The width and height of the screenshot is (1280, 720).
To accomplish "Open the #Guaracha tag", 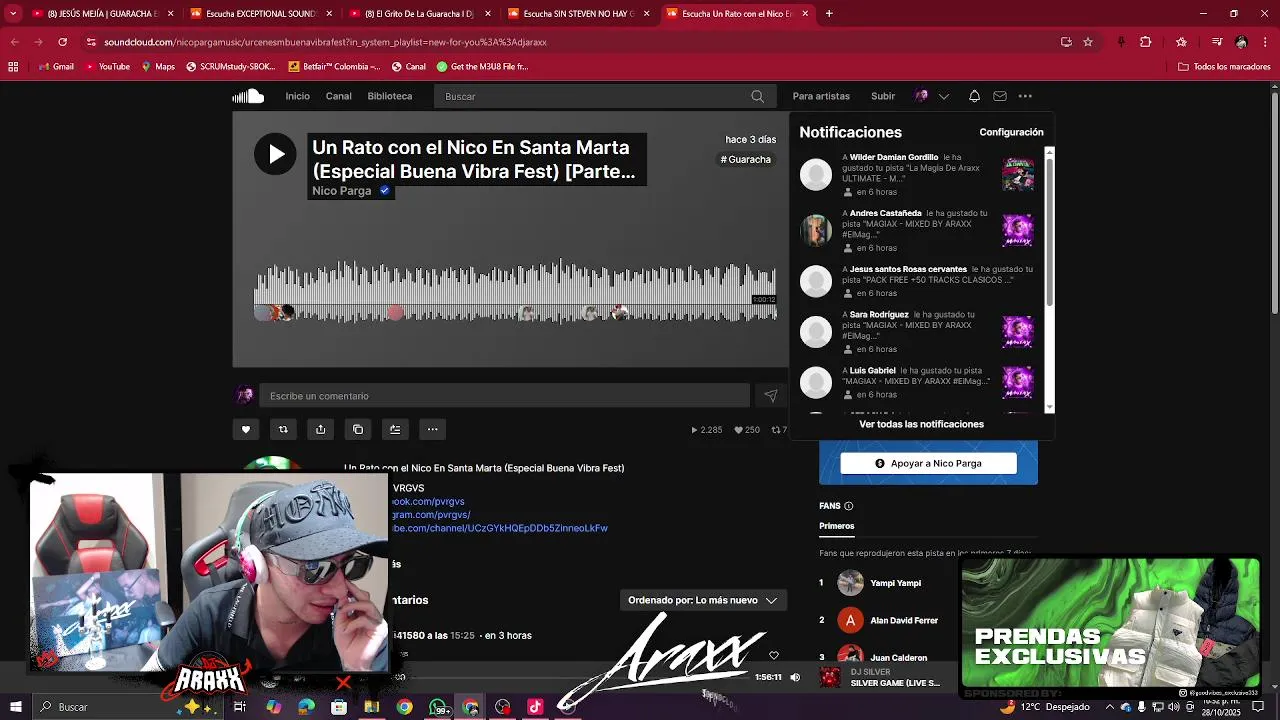I will point(746,159).
